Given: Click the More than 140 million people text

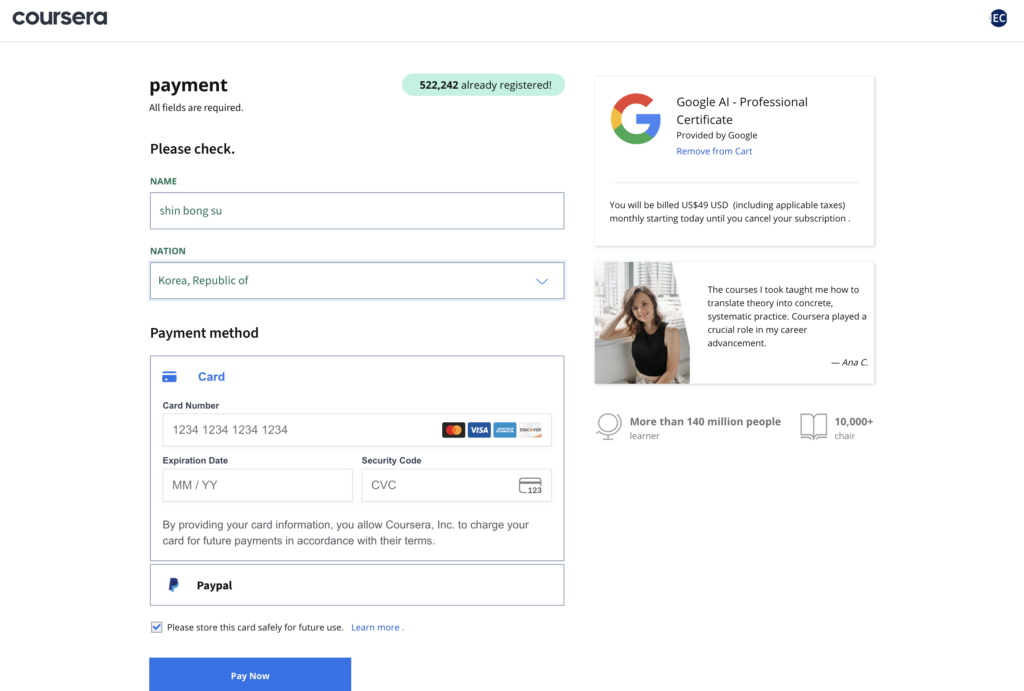Looking at the screenshot, I should click(705, 421).
